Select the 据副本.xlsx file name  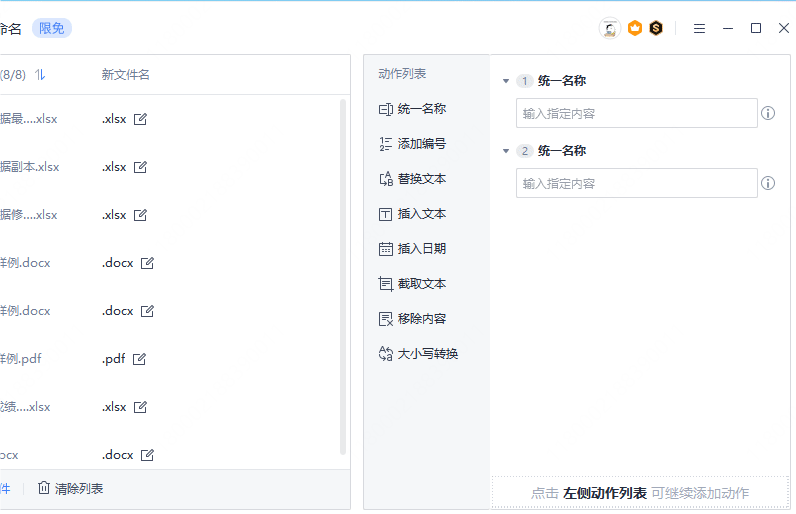click(x=29, y=167)
